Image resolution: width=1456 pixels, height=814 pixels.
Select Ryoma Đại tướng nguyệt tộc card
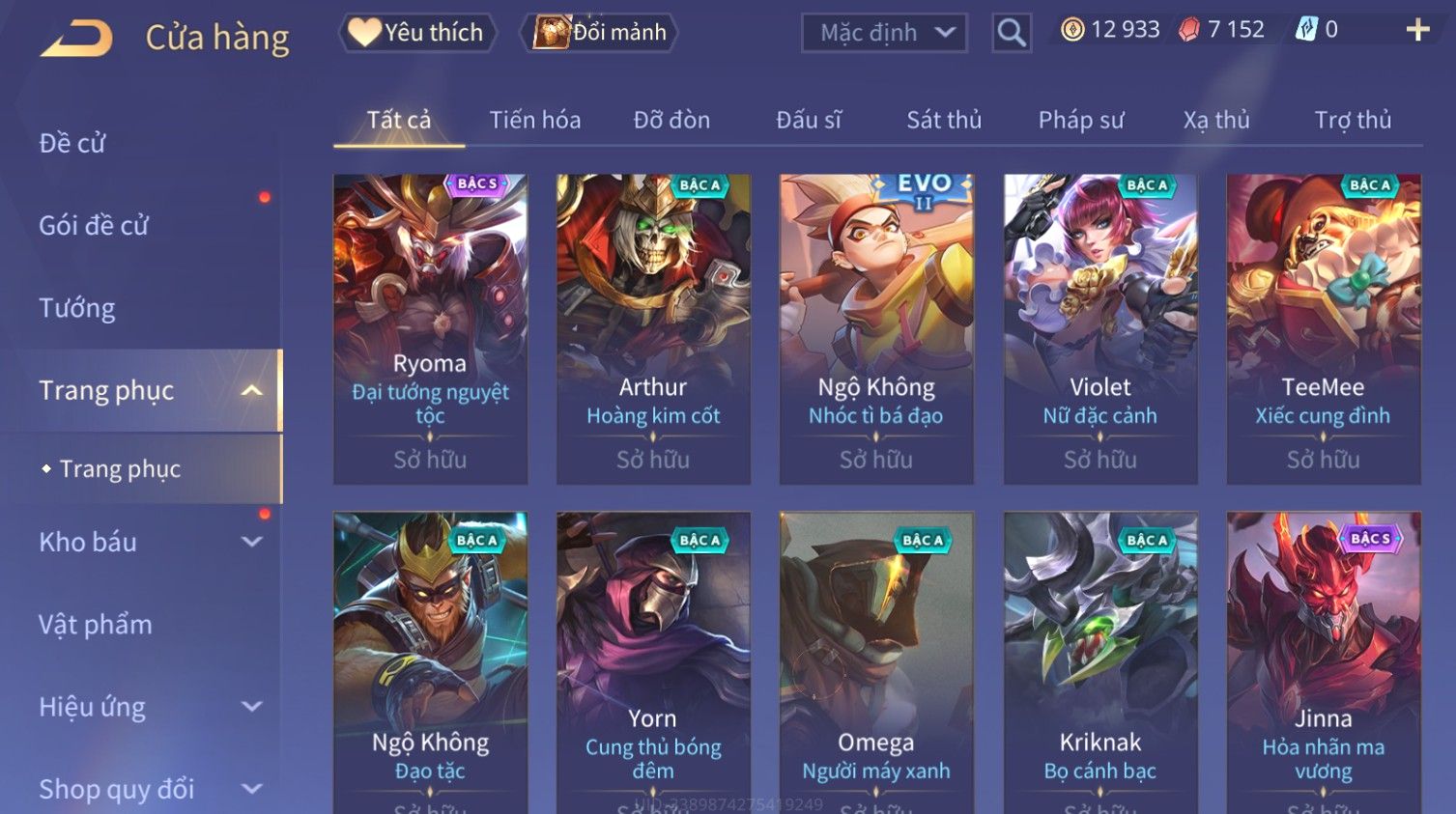pos(430,329)
